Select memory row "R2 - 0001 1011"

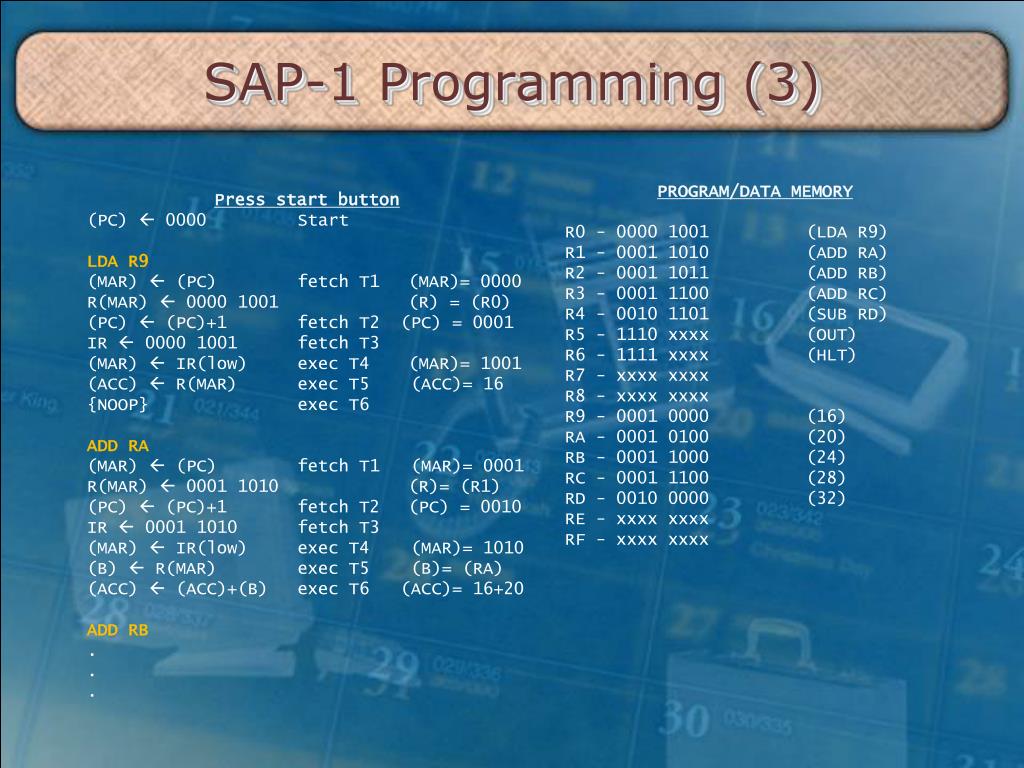(x=637, y=273)
